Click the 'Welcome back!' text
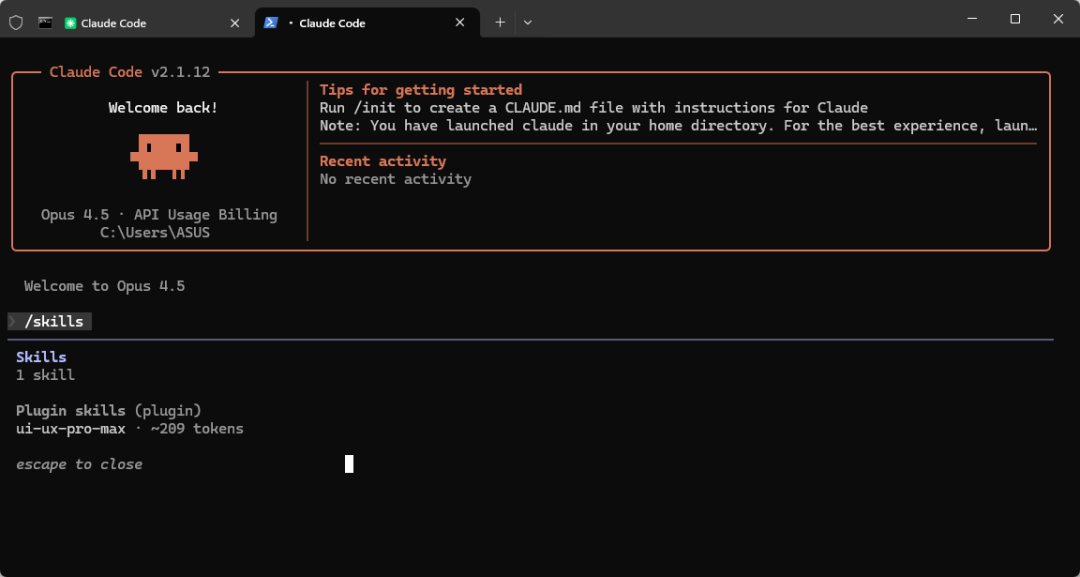Screen dimensions: 1080x577 [x=163, y=107]
